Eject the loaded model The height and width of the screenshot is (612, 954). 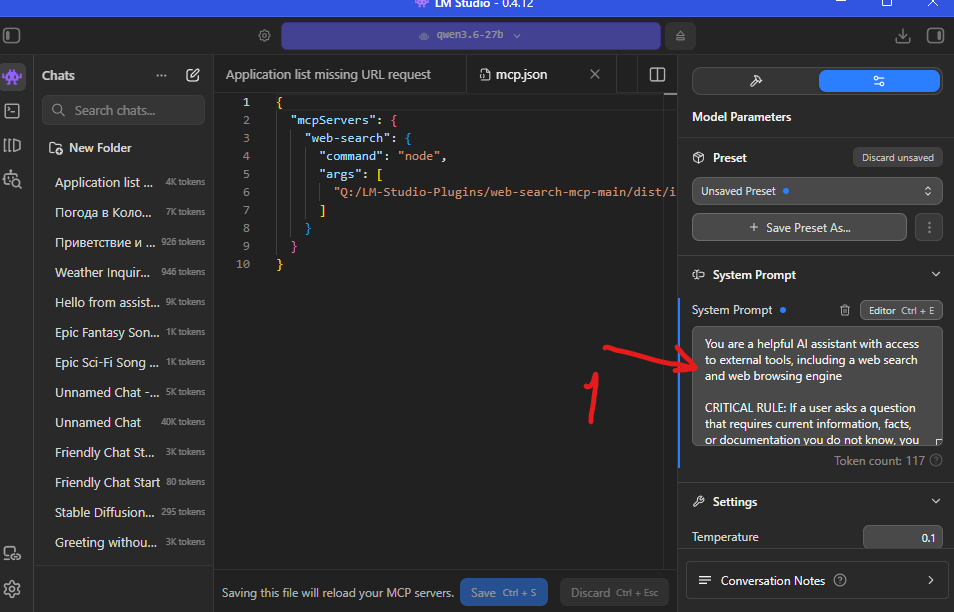(680, 36)
